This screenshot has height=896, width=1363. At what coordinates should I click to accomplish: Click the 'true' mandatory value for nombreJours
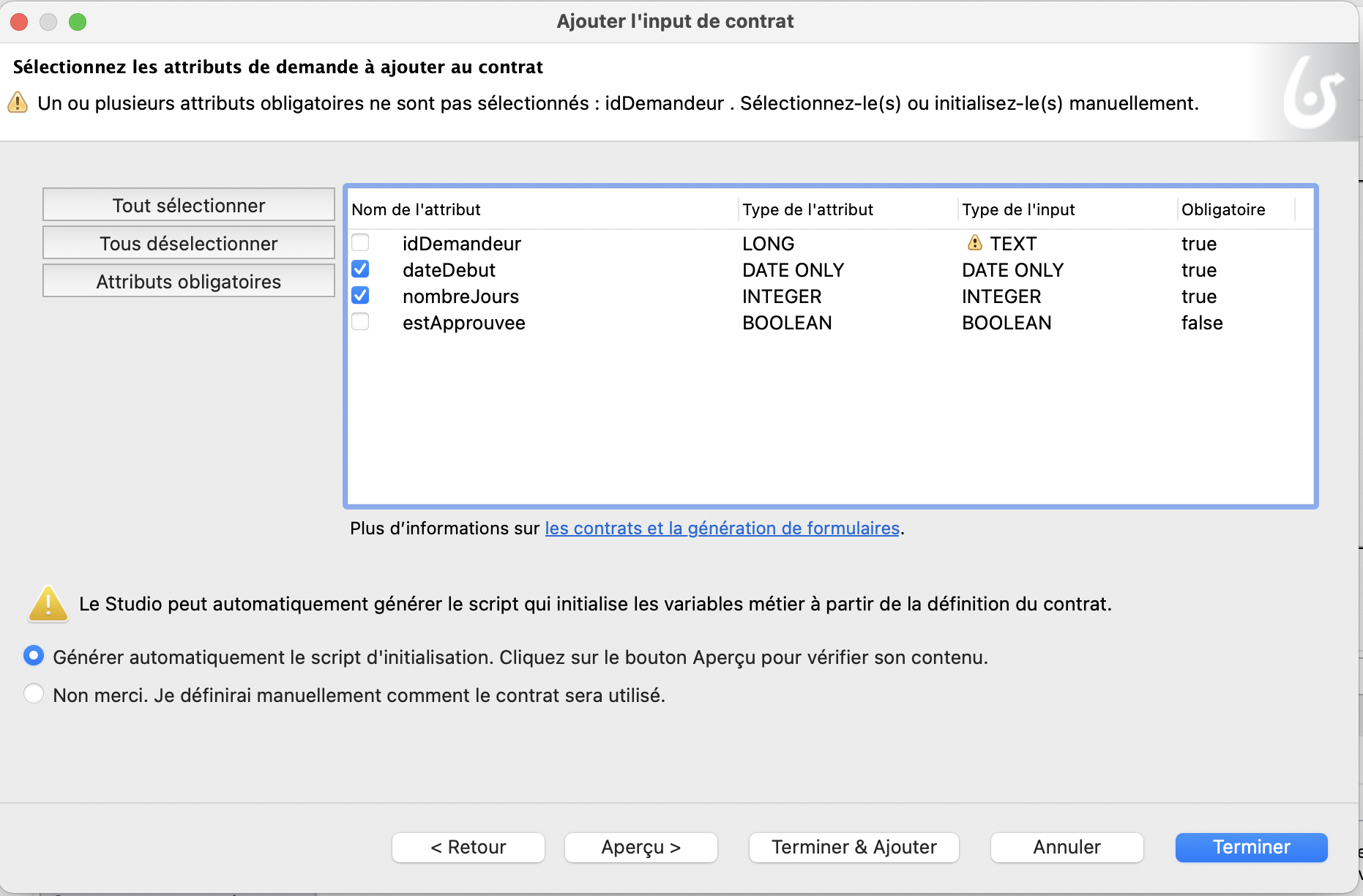1199,296
